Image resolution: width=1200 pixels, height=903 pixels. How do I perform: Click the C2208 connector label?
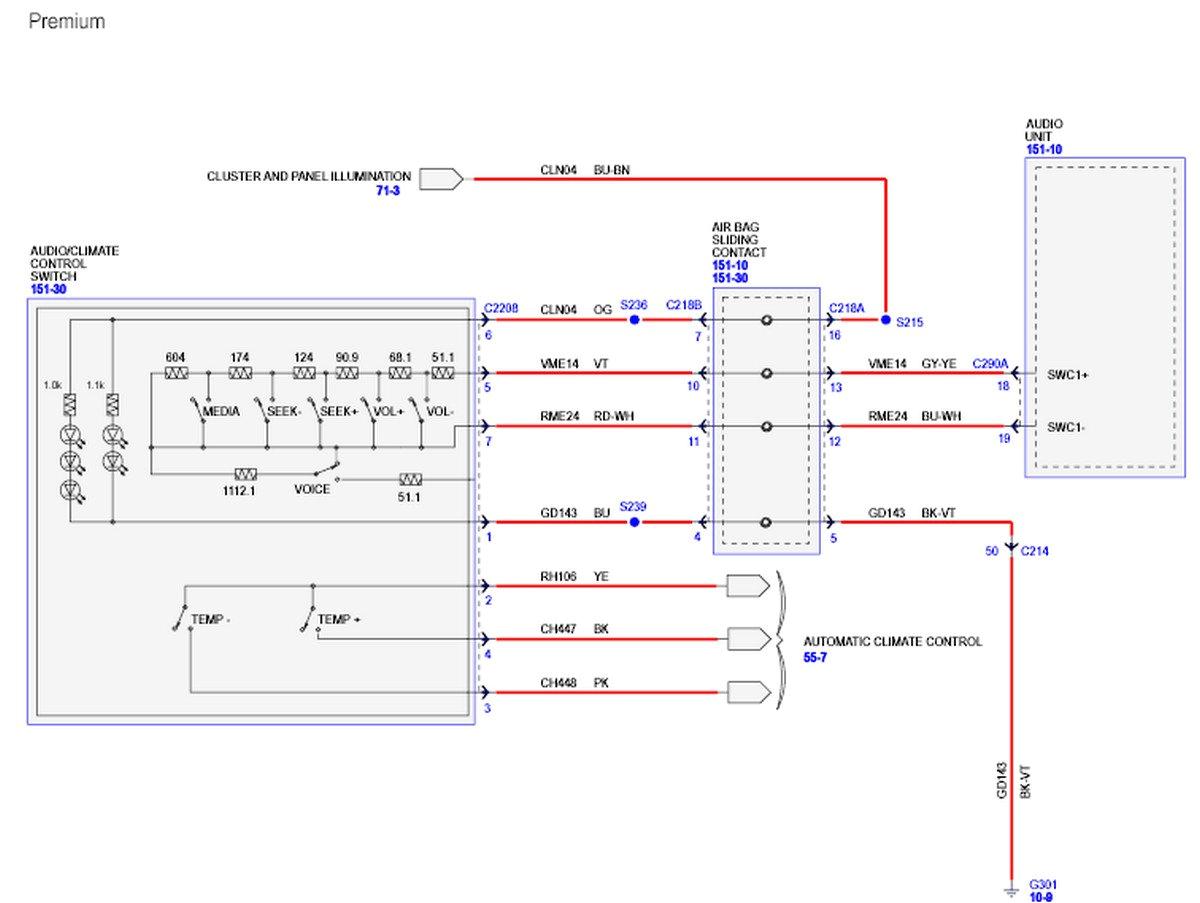500,310
